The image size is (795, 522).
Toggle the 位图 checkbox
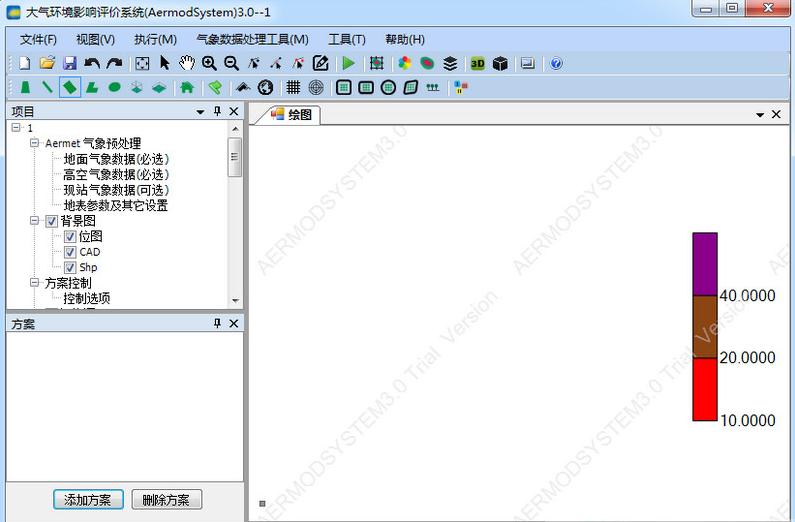pyautogui.click(x=70, y=237)
